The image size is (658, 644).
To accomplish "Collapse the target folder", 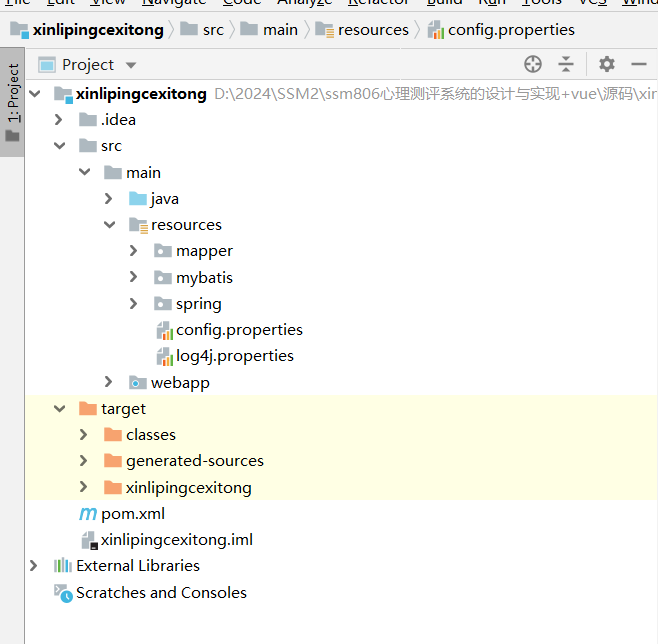I will (60, 409).
